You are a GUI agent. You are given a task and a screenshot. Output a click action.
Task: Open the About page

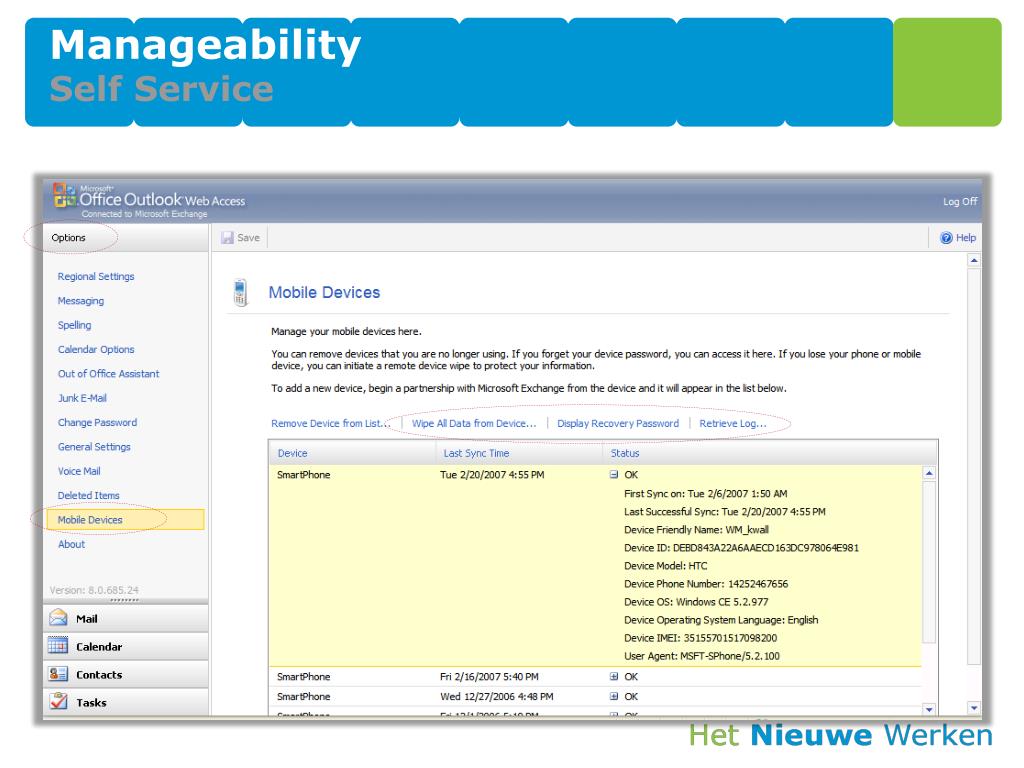point(71,544)
